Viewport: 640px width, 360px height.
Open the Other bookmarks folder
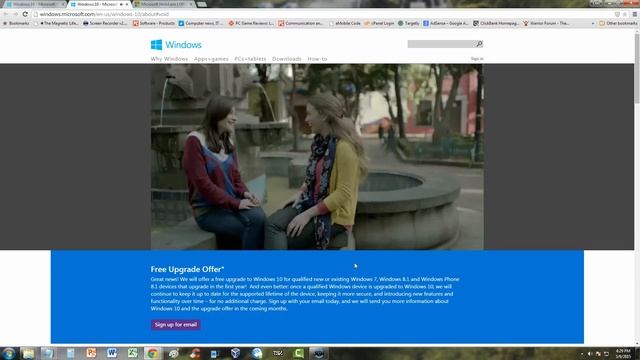point(618,23)
